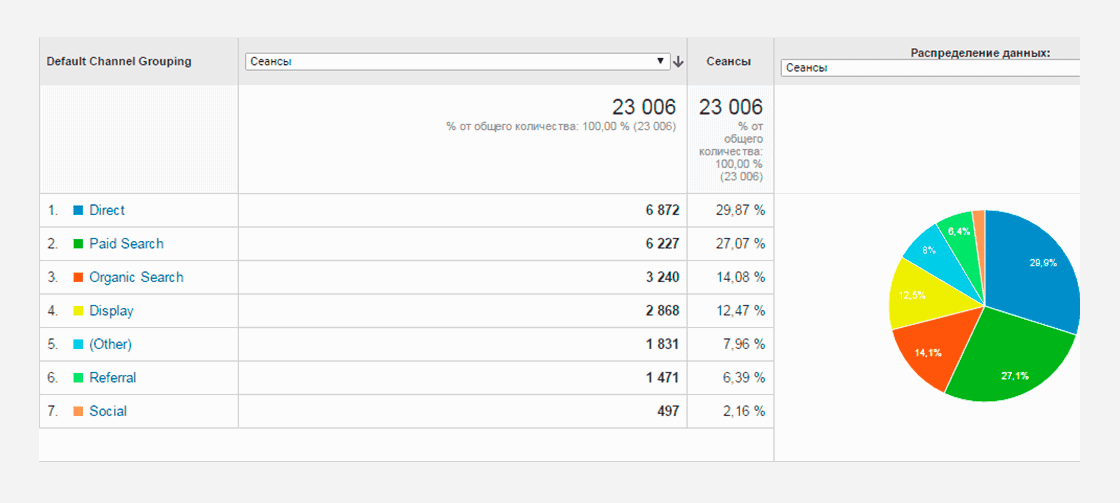The height and width of the screenshot is (503, 1120).
Task: Open the Сеансы metric dropdown in table
Action: pos(457,61)
